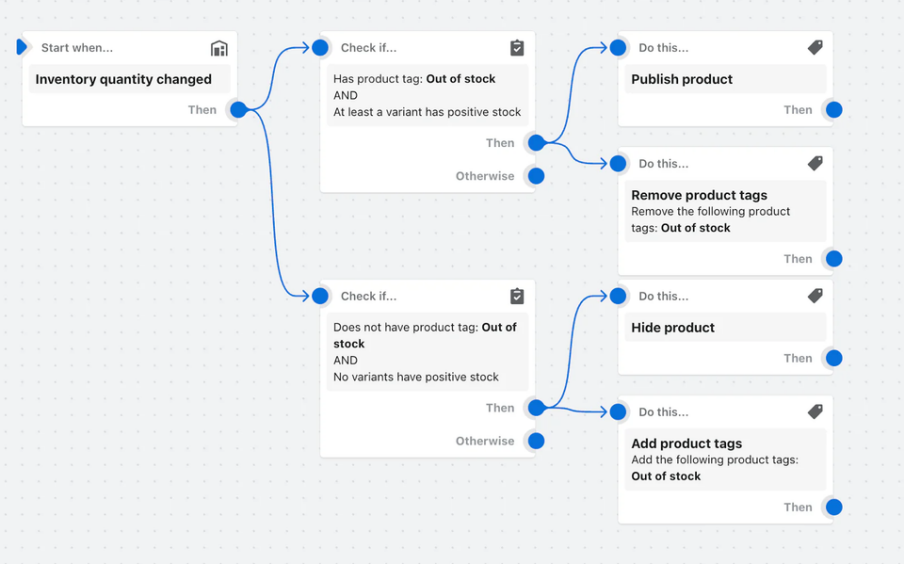Viewport: 904px width, 564px height.
Task: Click the clipboard icon on the Out of stock positive-stock check
Action: click(517, 48)
